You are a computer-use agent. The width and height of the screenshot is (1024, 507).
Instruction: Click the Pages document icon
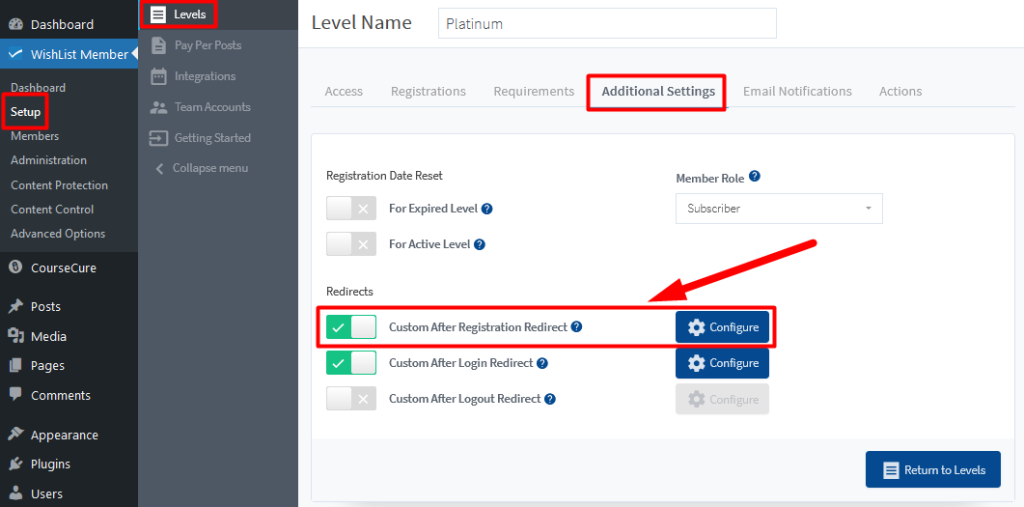click(16, 365)
